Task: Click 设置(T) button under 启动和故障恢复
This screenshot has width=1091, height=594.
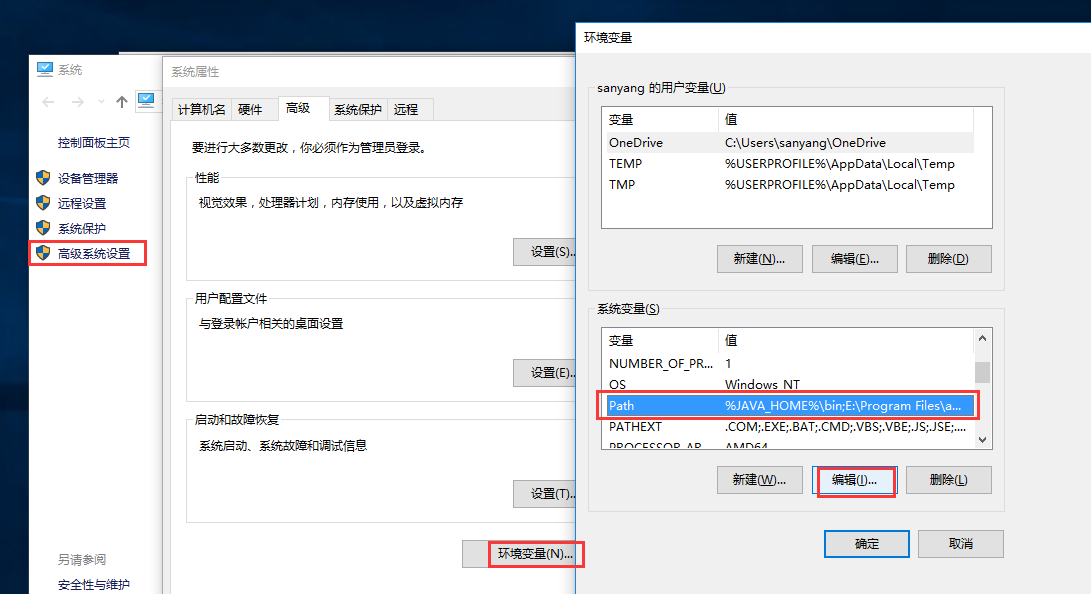Action: (x=545, y=494)
